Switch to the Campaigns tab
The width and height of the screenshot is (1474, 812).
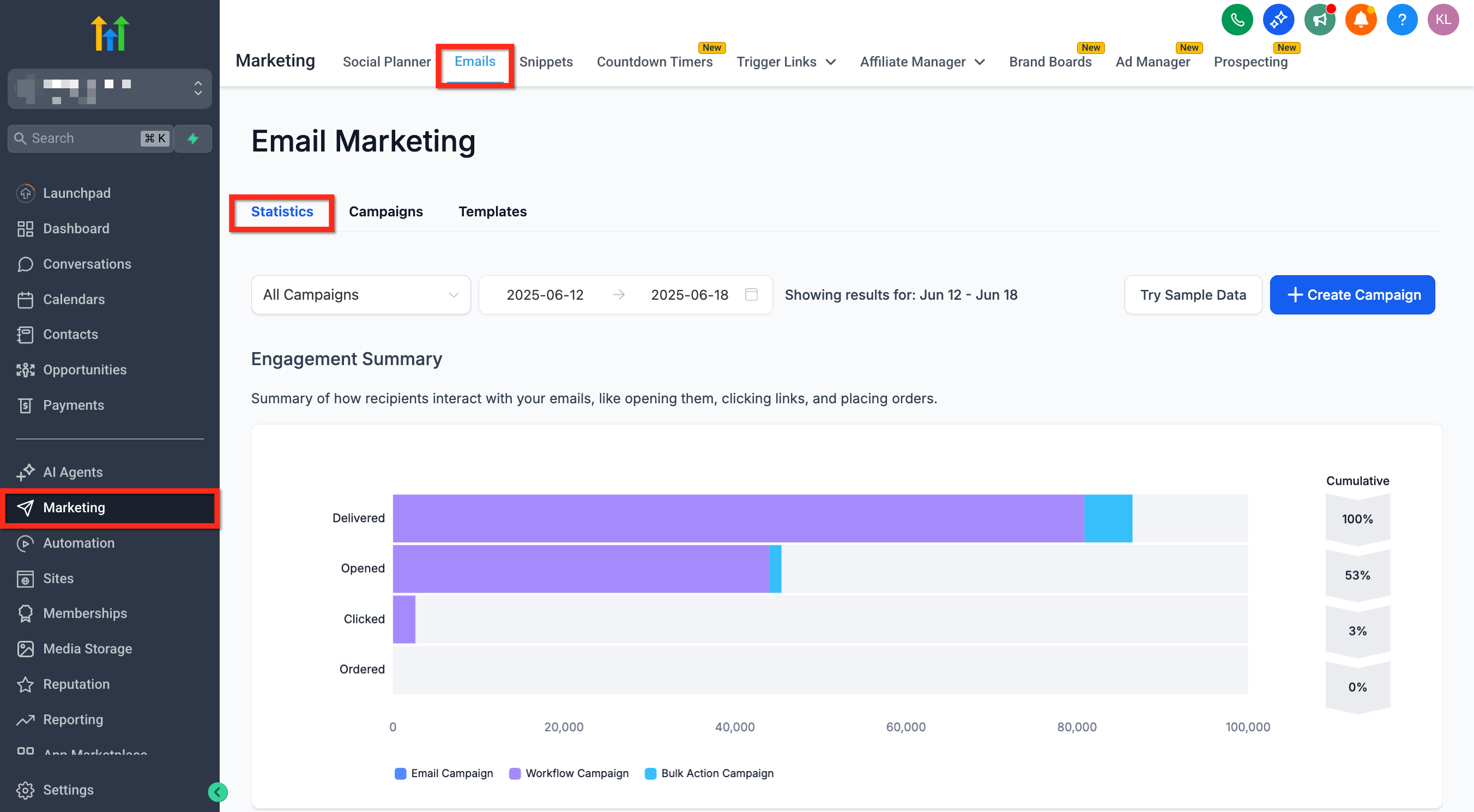(385, 212)
